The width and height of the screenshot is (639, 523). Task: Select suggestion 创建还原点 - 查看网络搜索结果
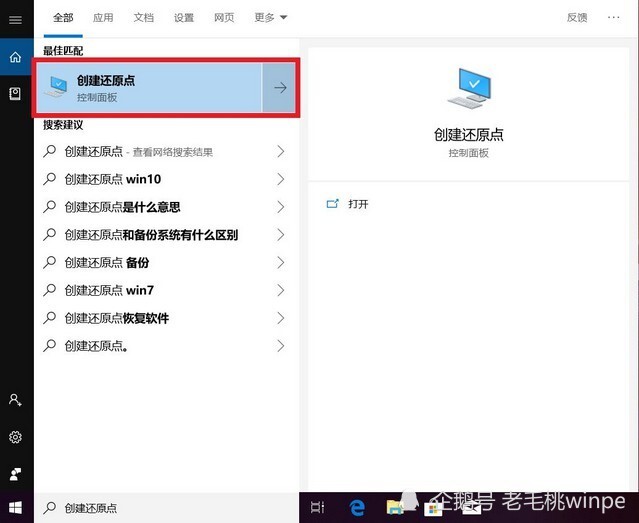click(139, 152)
